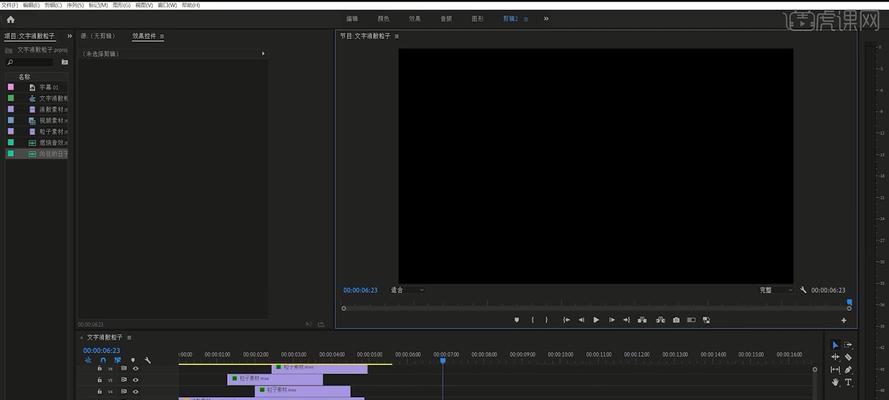889x400 pixels.
Task: Click the Lift button
Action: coord(642,320)
